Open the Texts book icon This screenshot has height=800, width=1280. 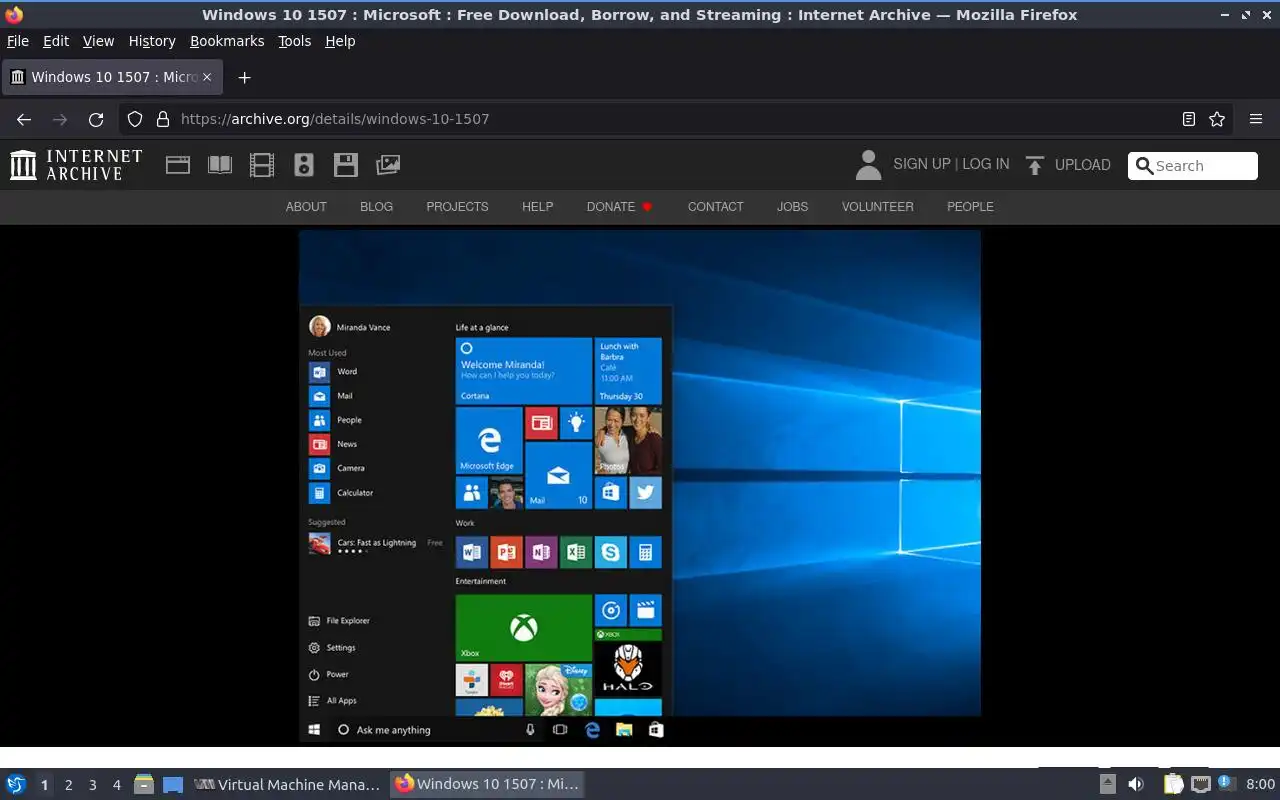[x=220, y=165]
